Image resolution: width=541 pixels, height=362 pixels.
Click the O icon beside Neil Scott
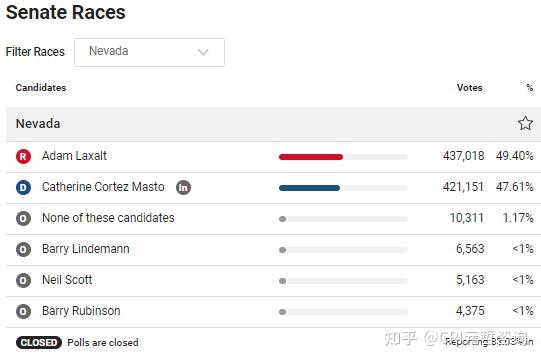point(23,281)
